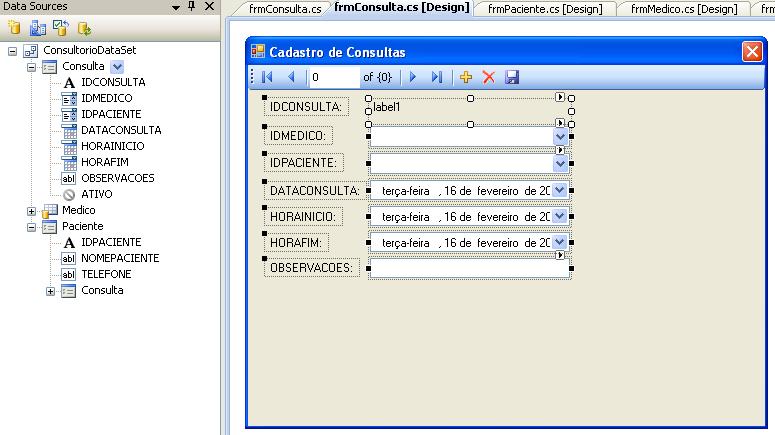Collapse the Paciente table node
This screenshot has width=775, height=435.
(31, 227)
